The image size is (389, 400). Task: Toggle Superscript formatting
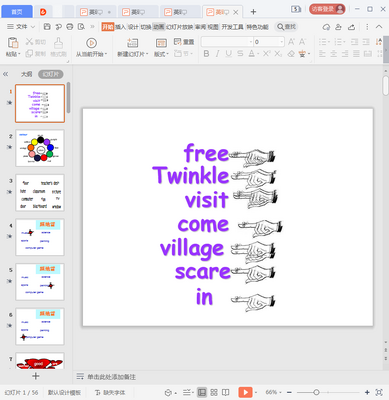click(x=266, y=53)
